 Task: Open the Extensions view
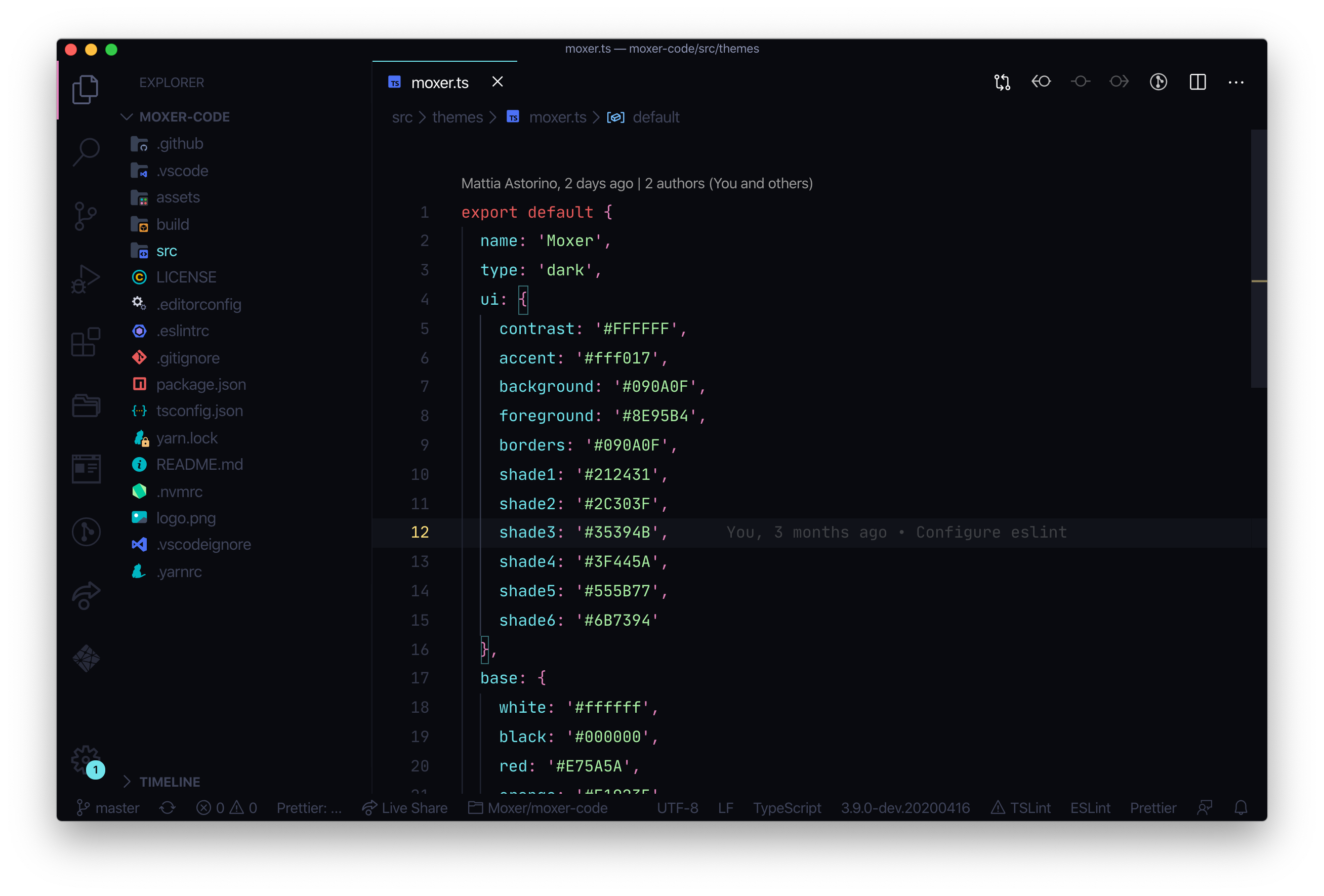[86, 342]
